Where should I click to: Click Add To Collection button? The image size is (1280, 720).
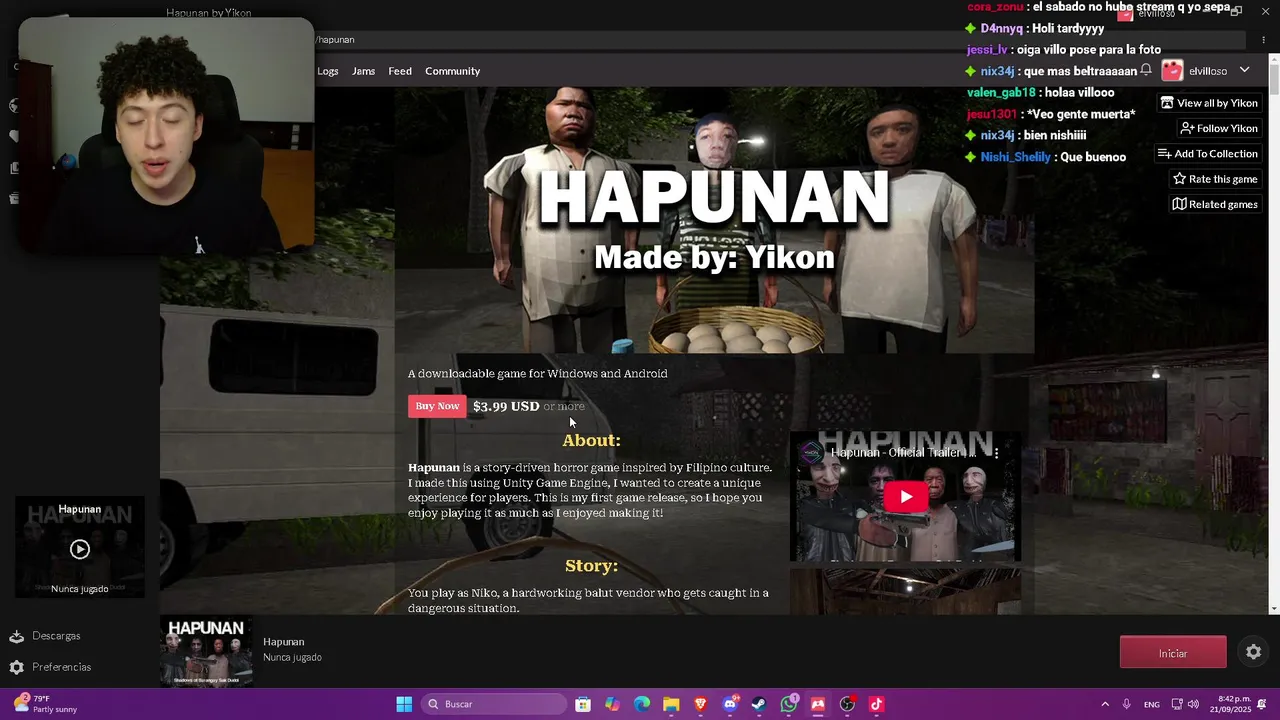tap(1208, 153)
